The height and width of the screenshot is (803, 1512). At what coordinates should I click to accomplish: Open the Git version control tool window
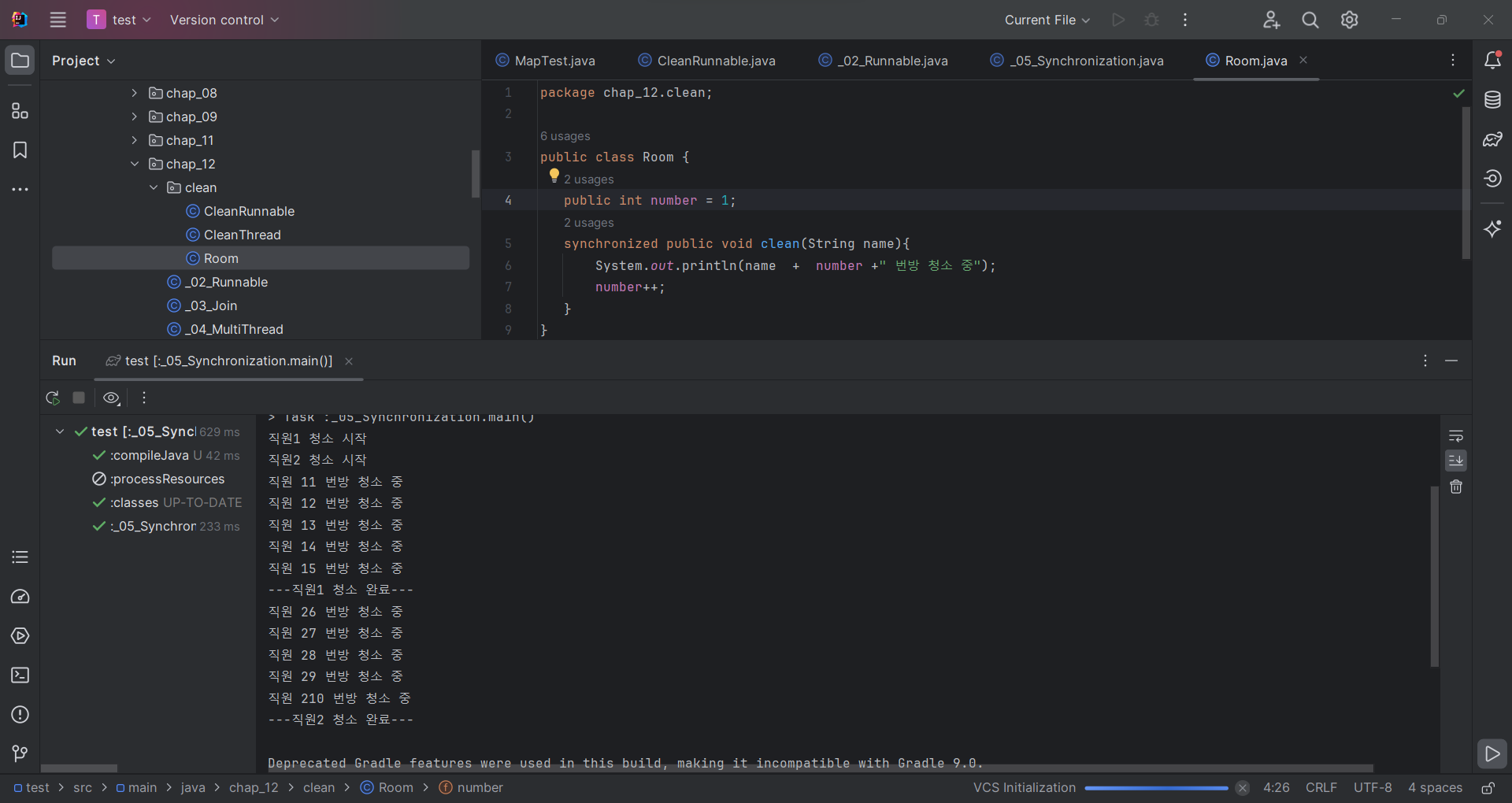[20, 754]
